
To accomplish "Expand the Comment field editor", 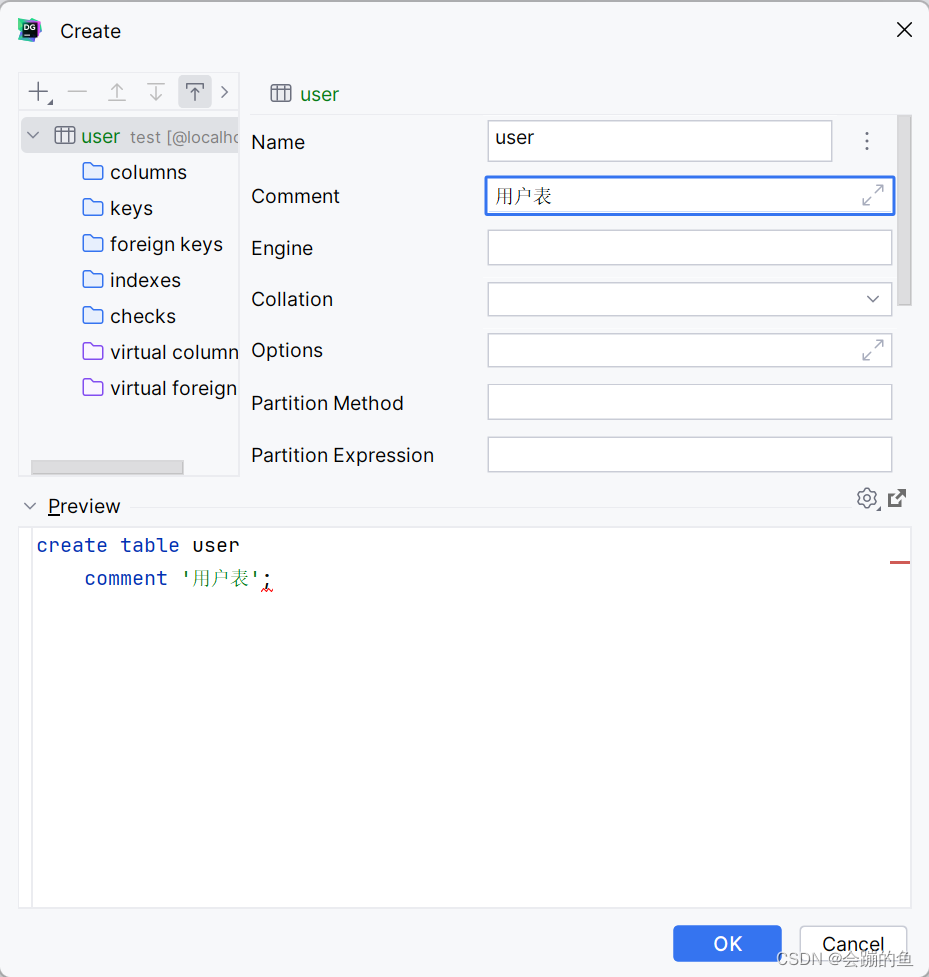I will 872,195.
